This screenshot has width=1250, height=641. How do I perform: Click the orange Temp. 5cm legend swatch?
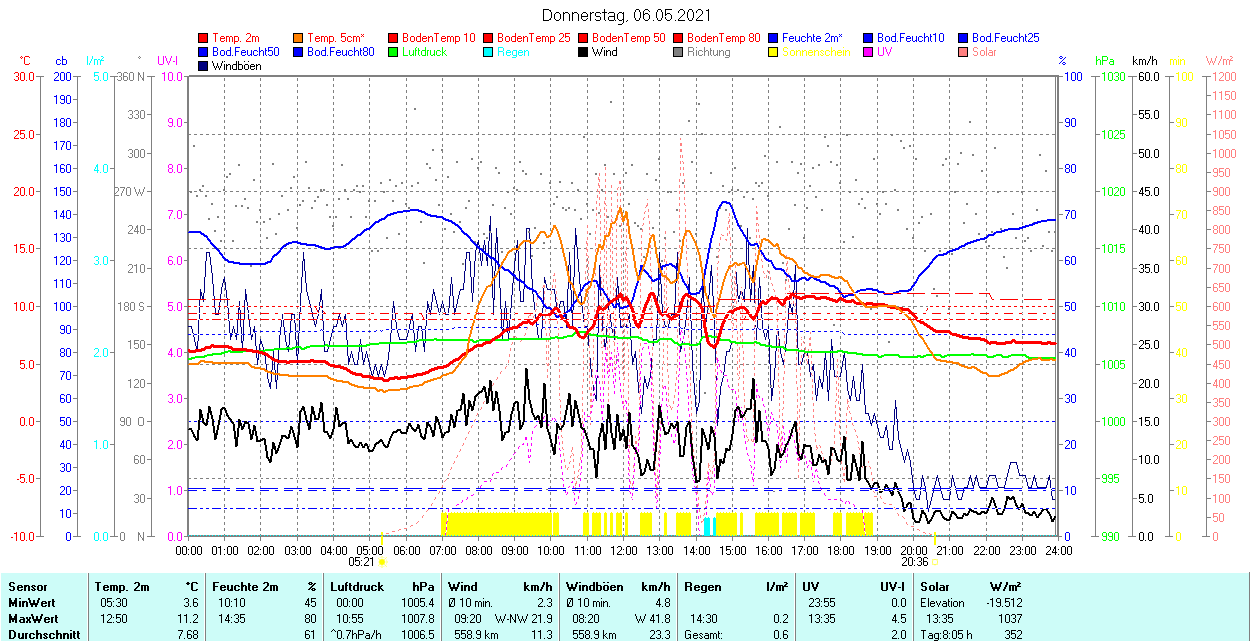point(299,38)
